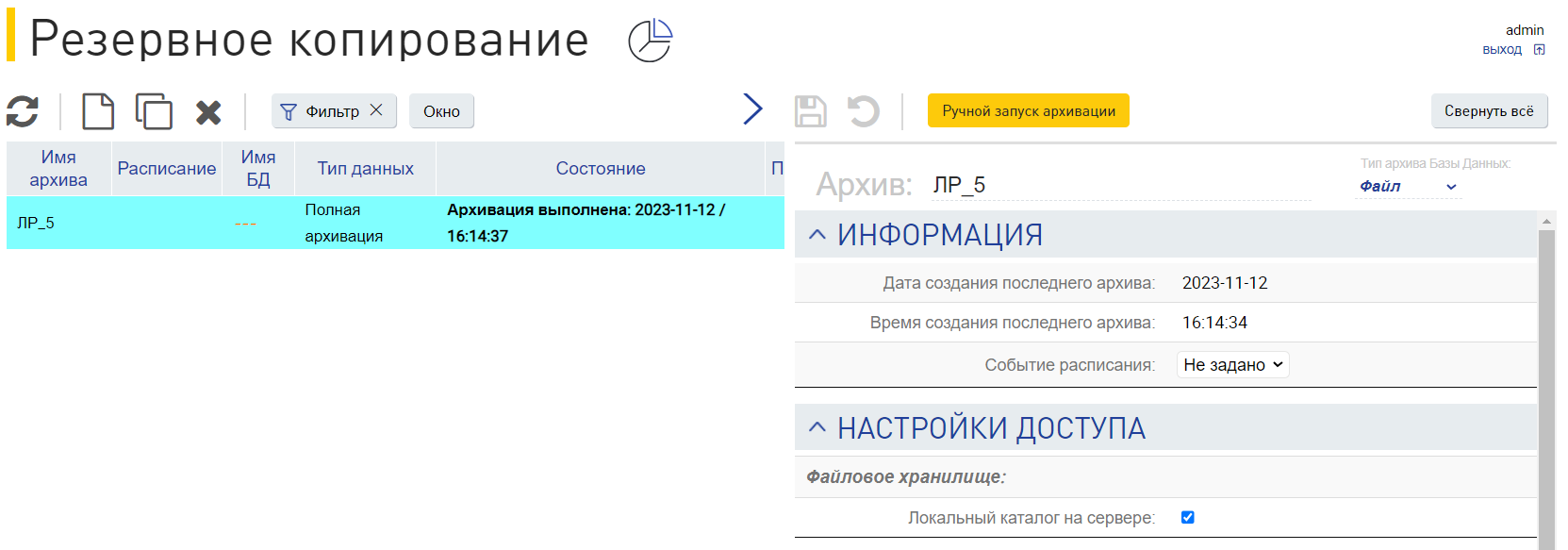Clear the filter with its small X

[x=376, y=109]
